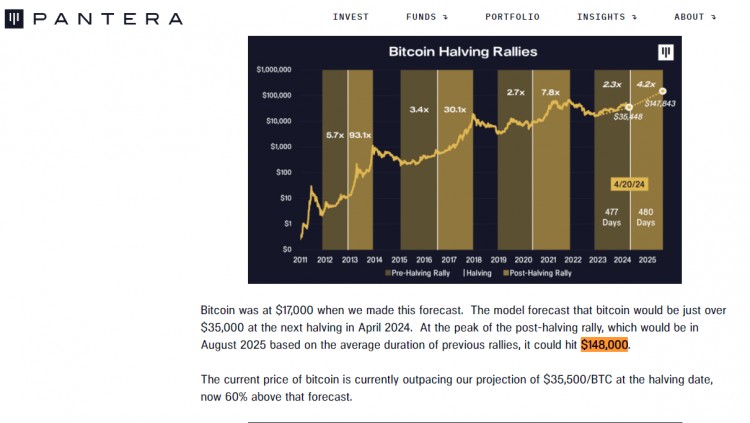The height and width of the screenshot is (423, 750).
Task: Click the Halving legend line marker
Action: tap(462, 272)
